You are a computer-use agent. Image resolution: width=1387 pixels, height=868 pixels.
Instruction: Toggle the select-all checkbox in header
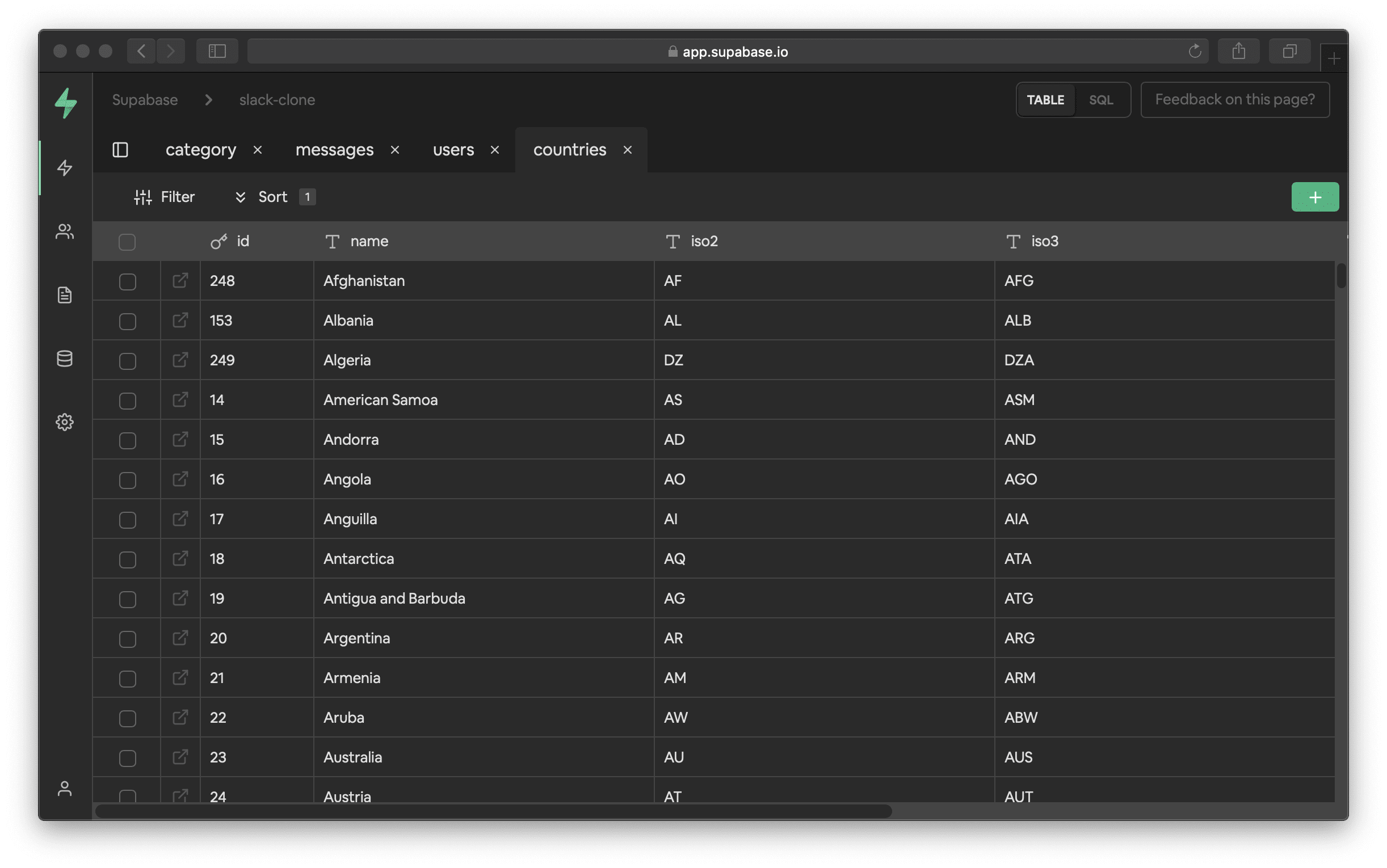coord(128,240)
